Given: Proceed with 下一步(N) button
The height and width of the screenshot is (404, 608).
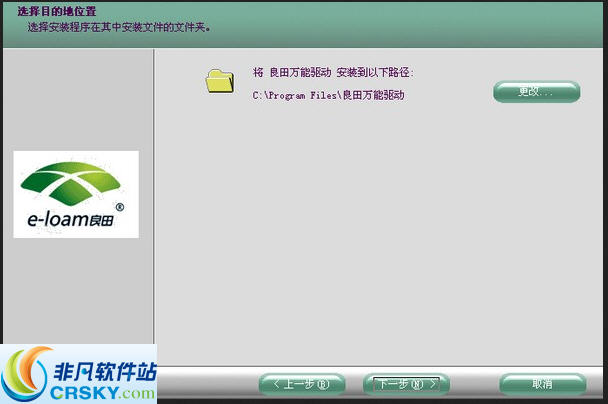Looking at the screenshot, I should tap(406, 384).
